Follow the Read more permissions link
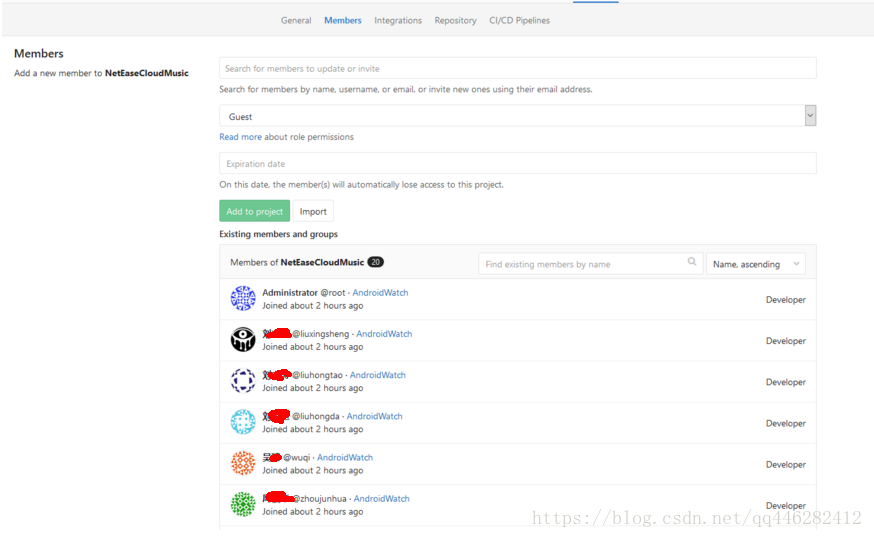Screen dimensions: 874x538 pos(240,137)
